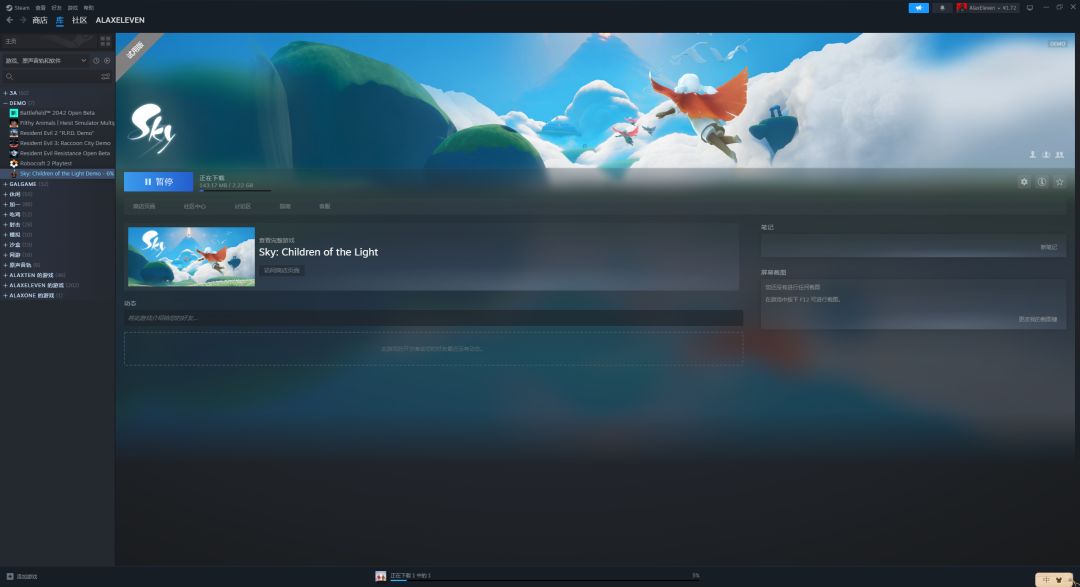
Task: Open the 社区 community tab
Action: point(79,20)
